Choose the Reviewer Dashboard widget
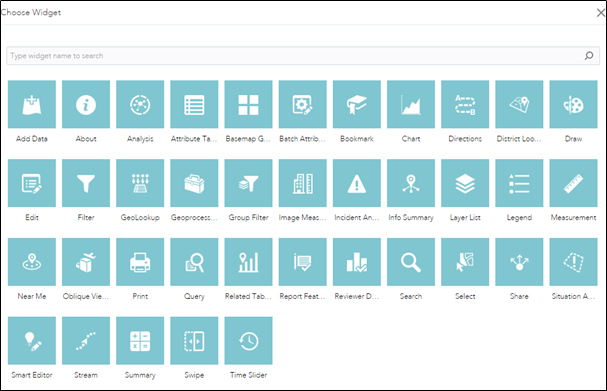607x391 pixels. 357,262
